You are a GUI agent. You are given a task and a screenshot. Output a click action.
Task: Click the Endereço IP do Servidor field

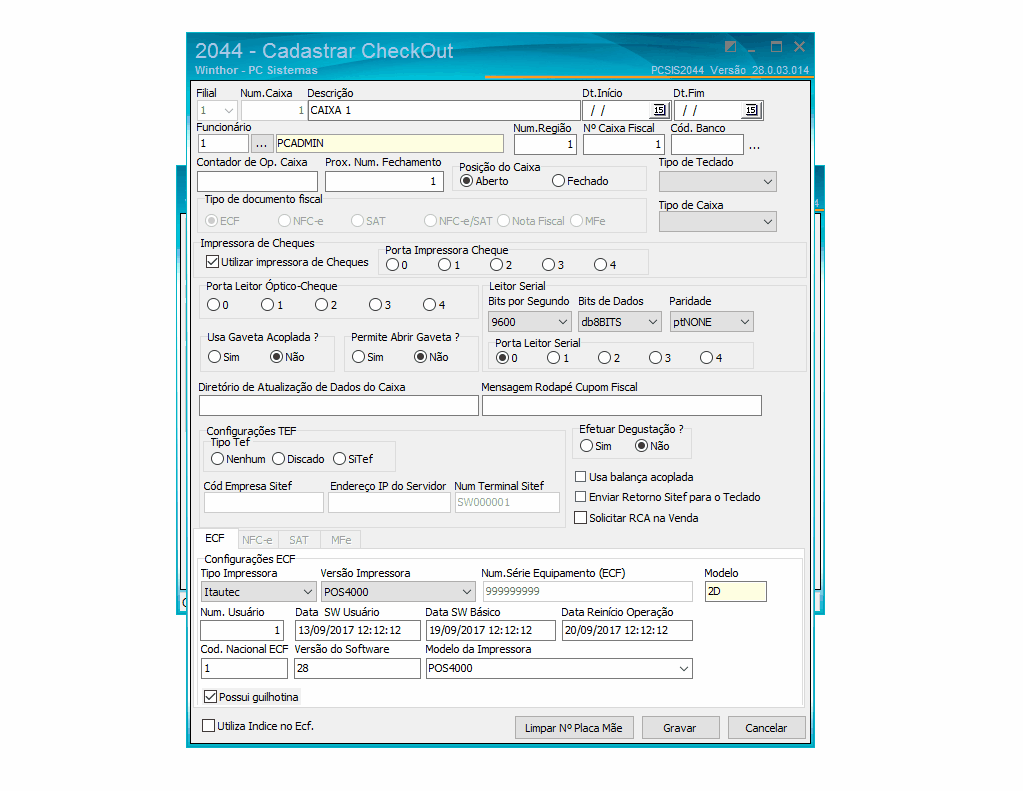[389, 503]
